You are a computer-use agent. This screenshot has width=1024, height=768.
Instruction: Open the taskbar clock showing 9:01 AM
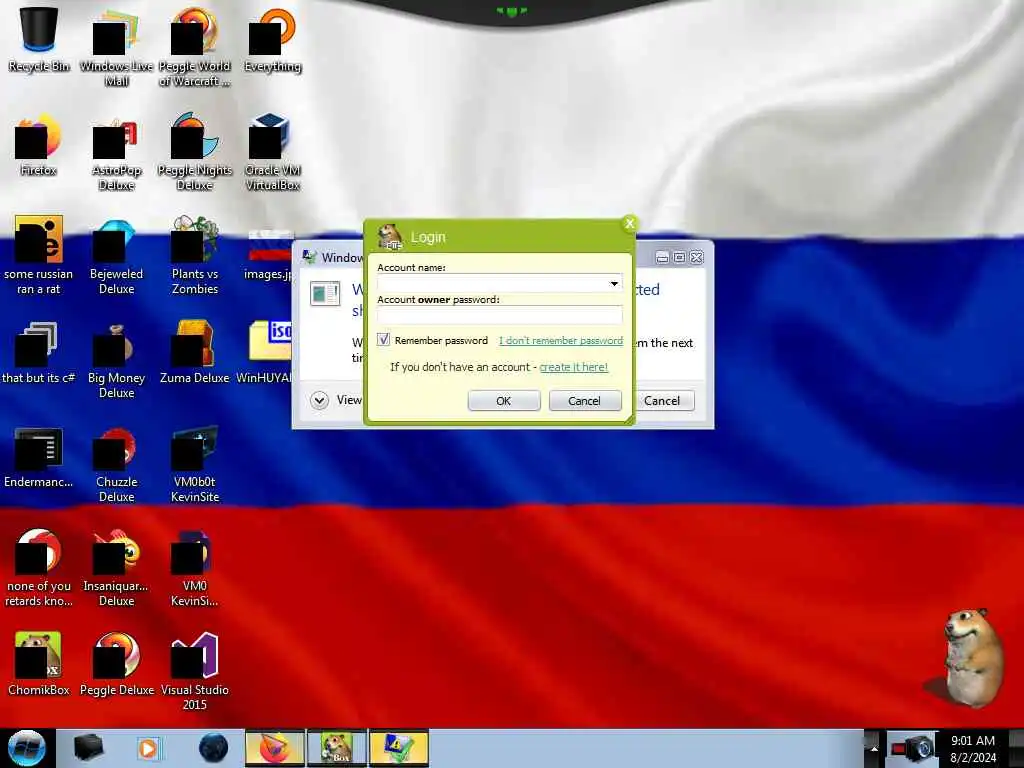(x=973, y=748)
